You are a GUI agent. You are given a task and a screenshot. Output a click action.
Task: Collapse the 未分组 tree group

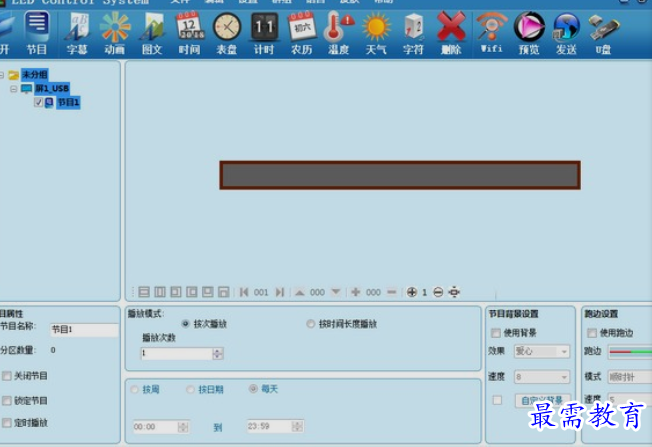2,75
